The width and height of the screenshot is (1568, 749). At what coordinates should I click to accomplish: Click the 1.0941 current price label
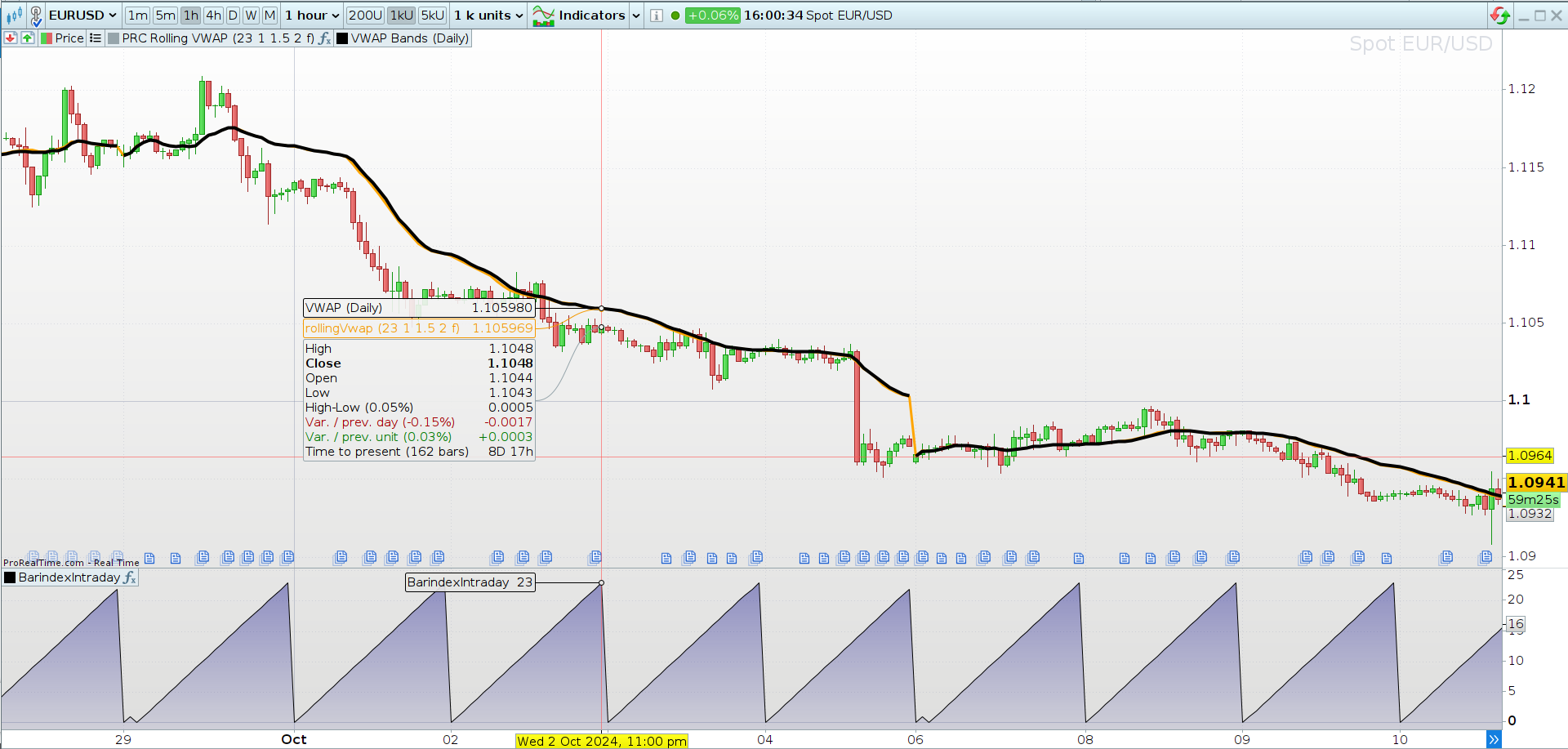pos(1536,483)
